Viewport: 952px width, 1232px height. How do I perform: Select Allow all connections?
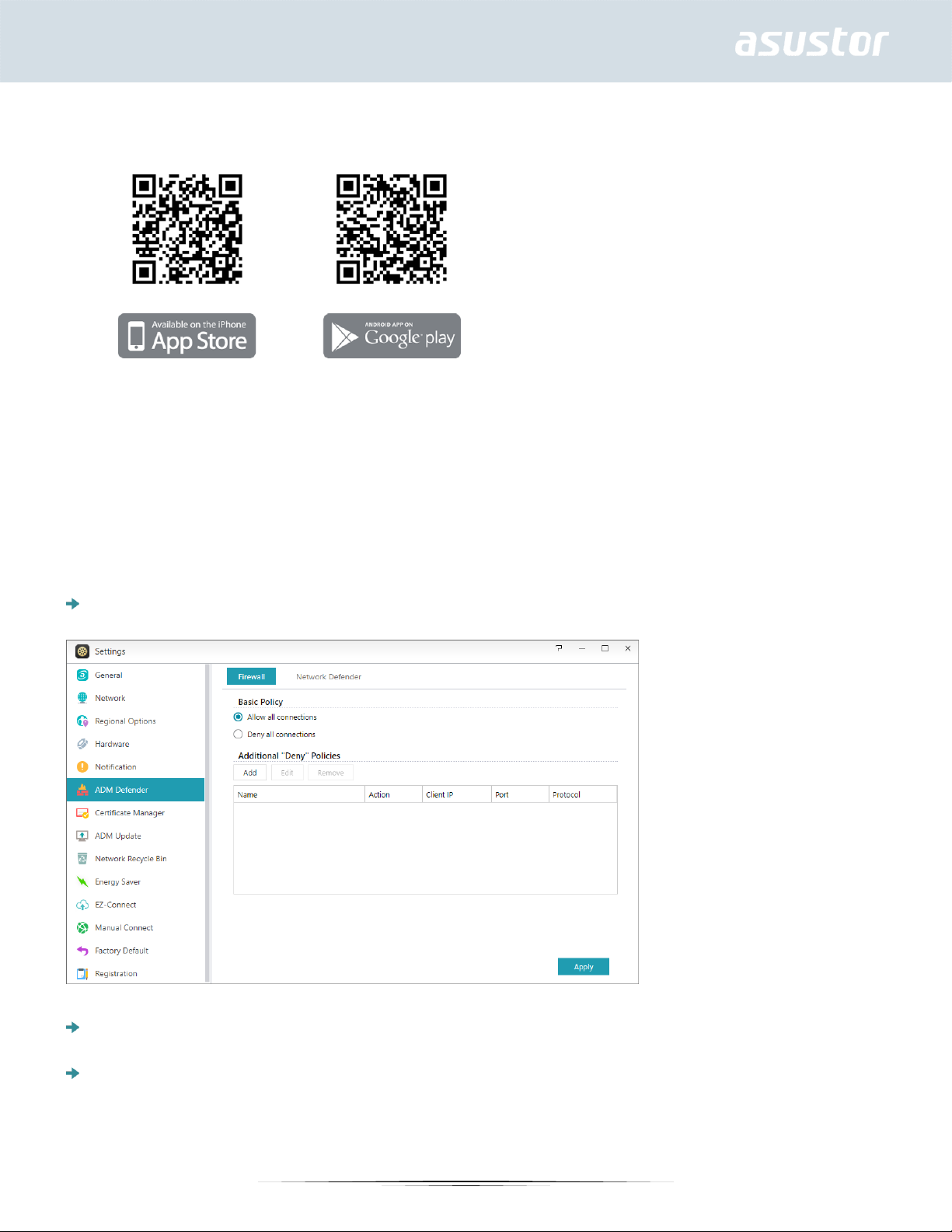[x=238, y=717]
